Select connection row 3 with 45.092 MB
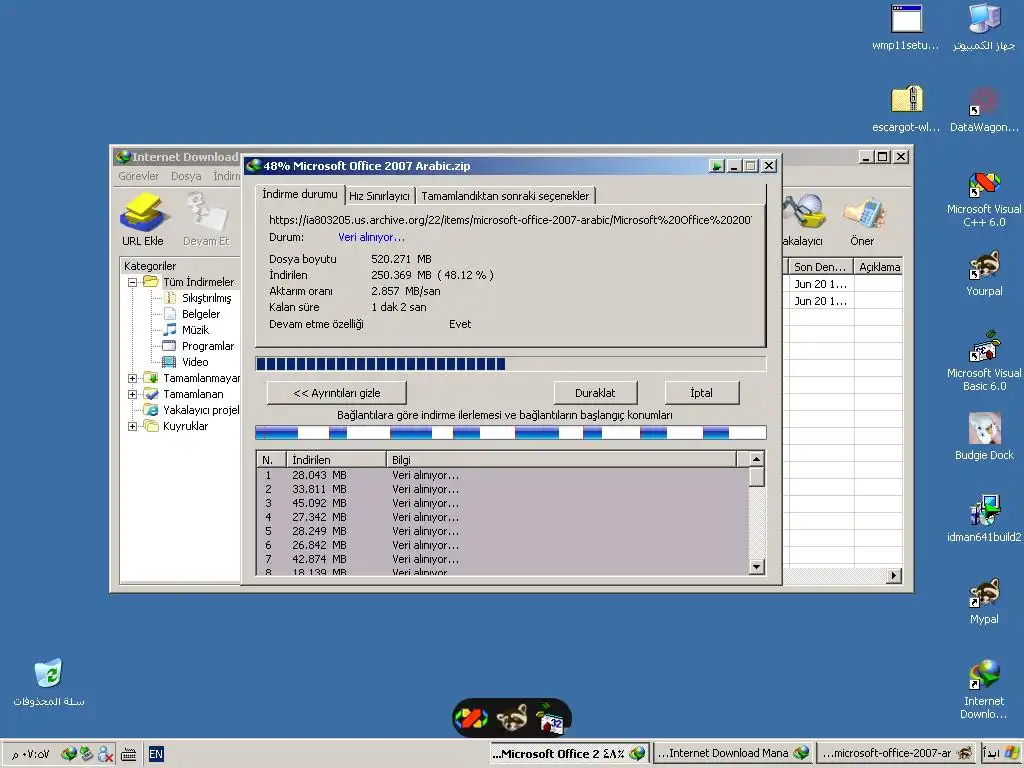The image size is (1024, 768). point(502,504)
